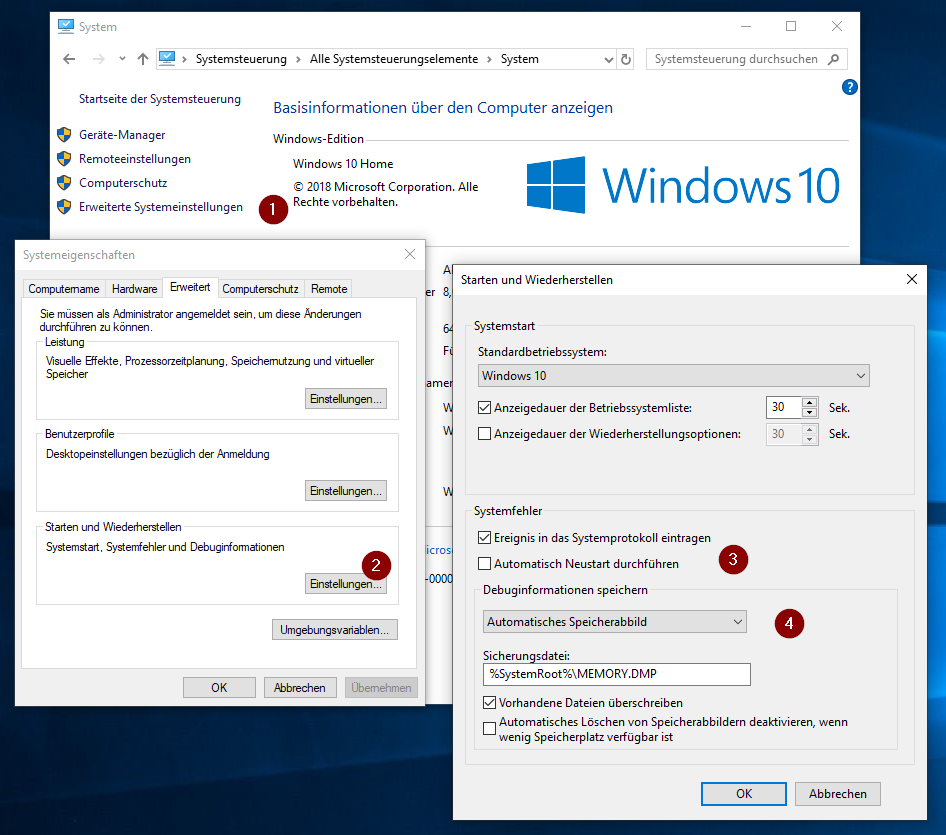
Task: Go back with the System window back arrow
Action: (x=69, y=59)
